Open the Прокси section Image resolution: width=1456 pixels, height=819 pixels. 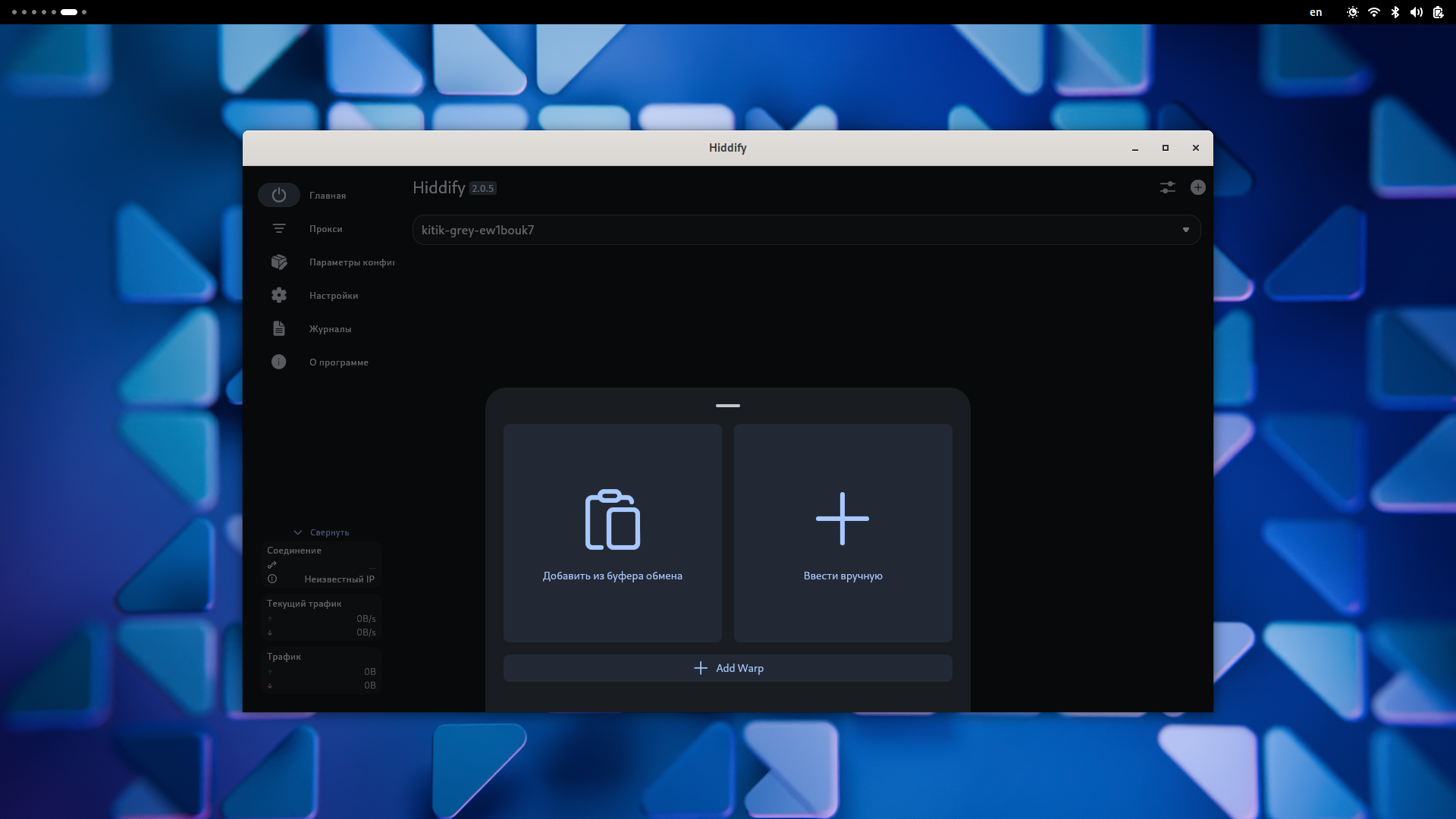coord(325,229)
